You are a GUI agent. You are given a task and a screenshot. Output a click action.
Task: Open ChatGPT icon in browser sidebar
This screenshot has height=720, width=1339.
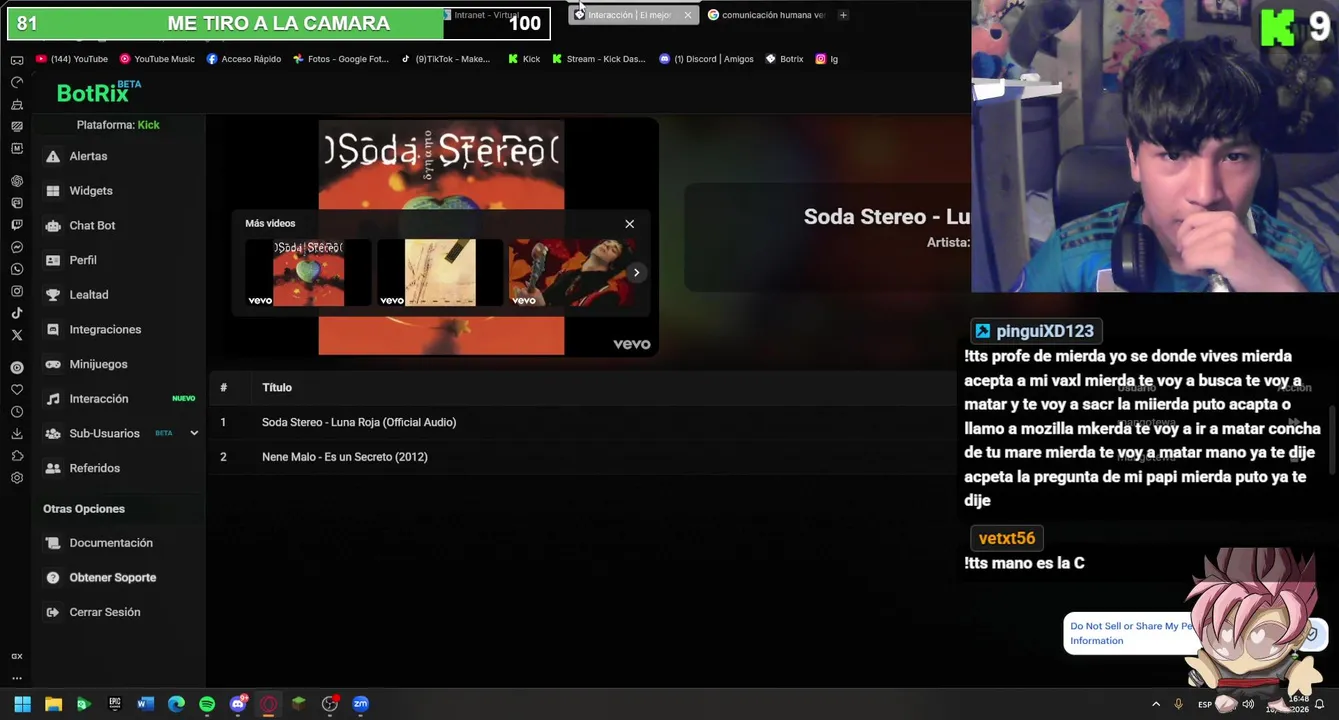click(x=17, y=181)
